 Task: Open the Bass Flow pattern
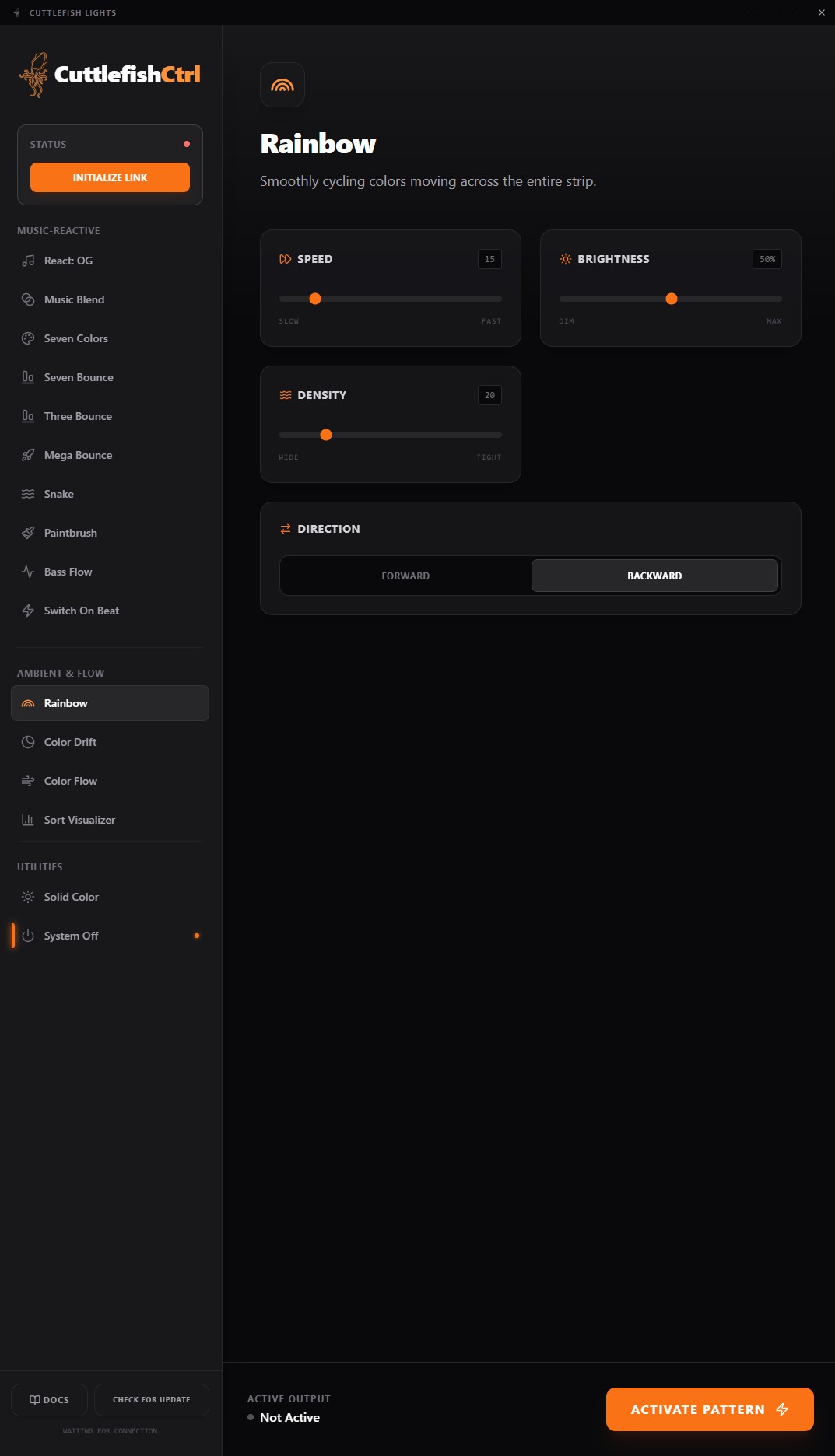pyautogui.click(x=68, y=572)
